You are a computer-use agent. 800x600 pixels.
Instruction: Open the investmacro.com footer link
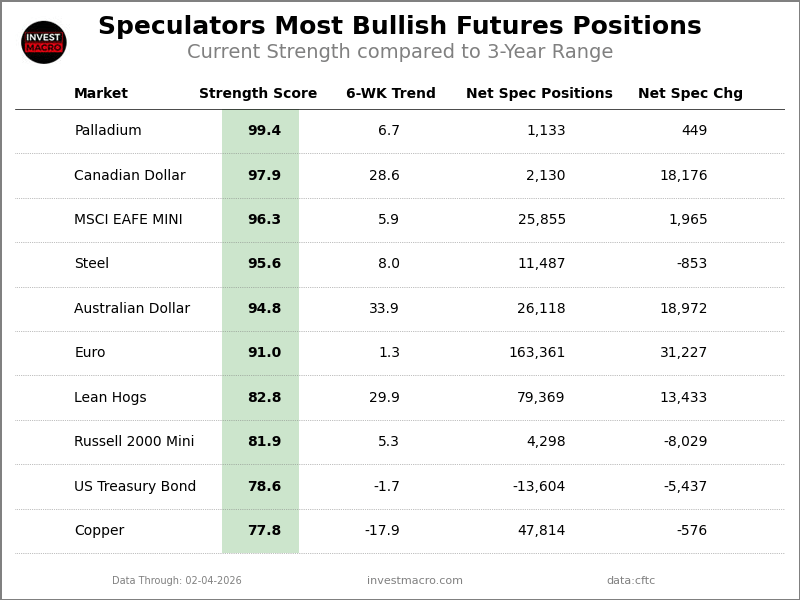coord(415,581)
